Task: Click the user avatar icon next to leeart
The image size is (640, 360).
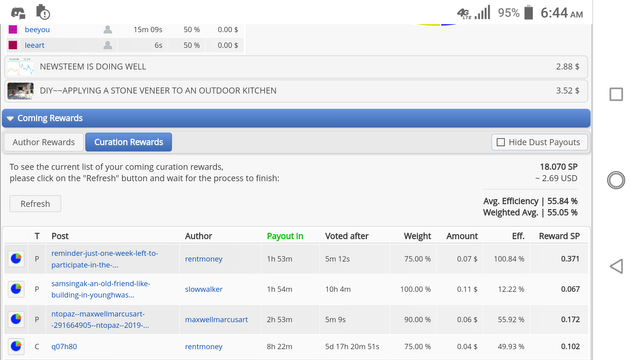Action: (108, 45)
